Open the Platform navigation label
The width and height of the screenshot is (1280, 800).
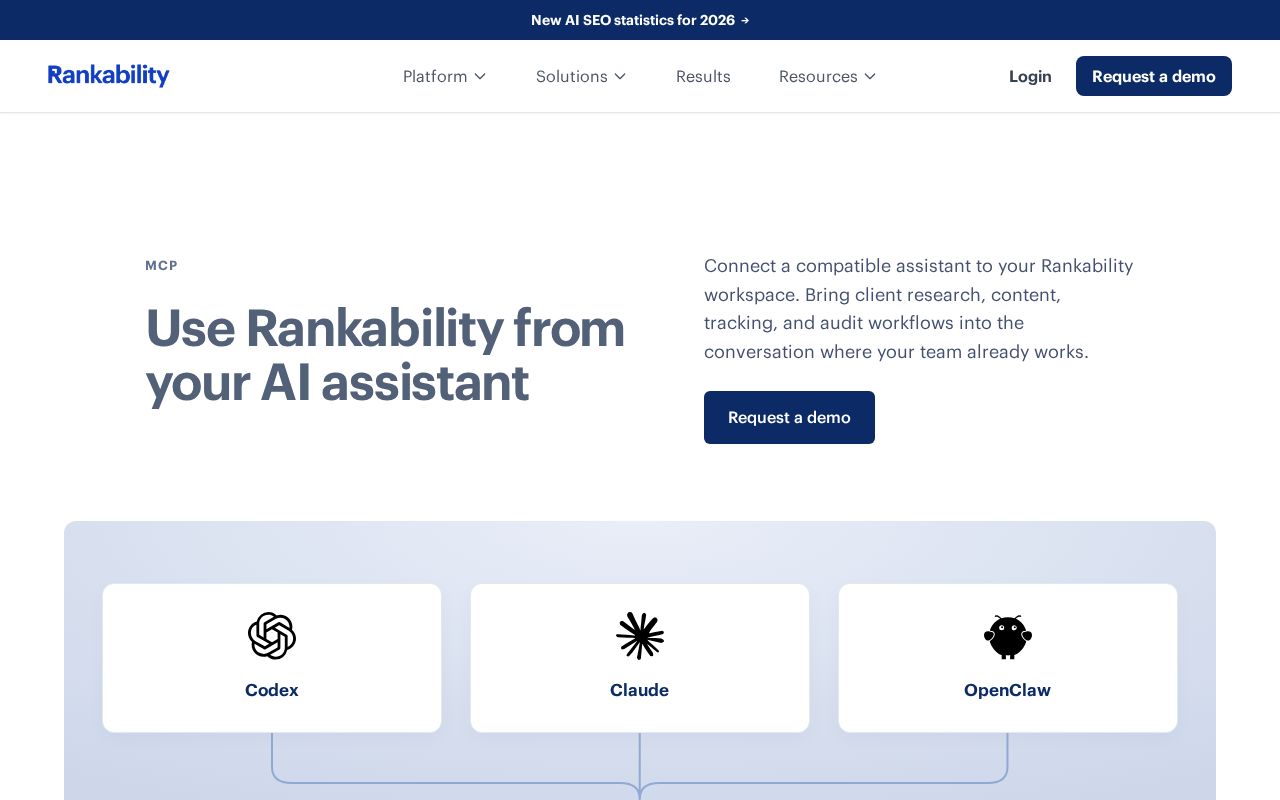[x=435, y=76]
